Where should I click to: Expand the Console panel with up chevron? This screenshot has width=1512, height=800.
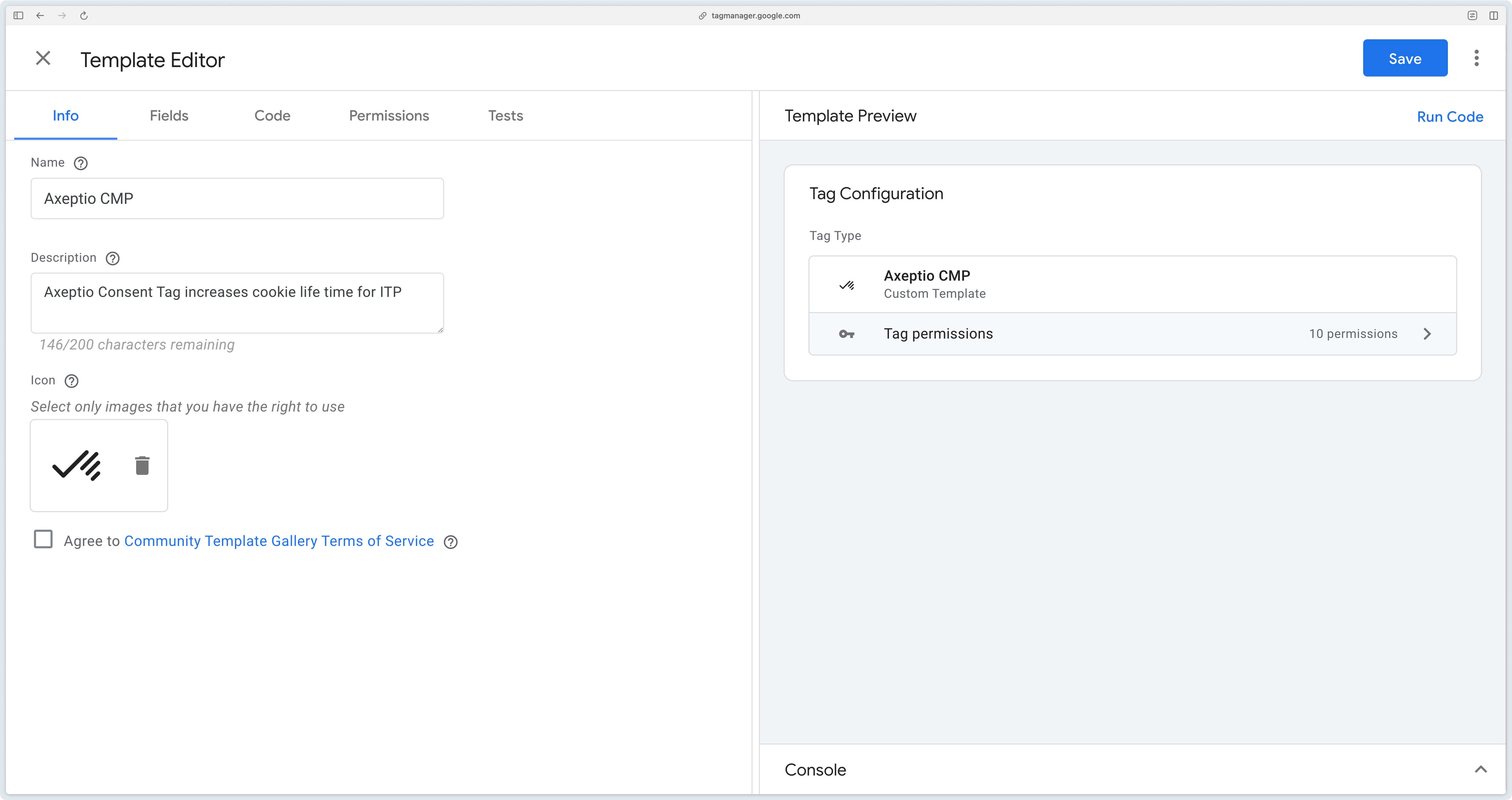1480,770
